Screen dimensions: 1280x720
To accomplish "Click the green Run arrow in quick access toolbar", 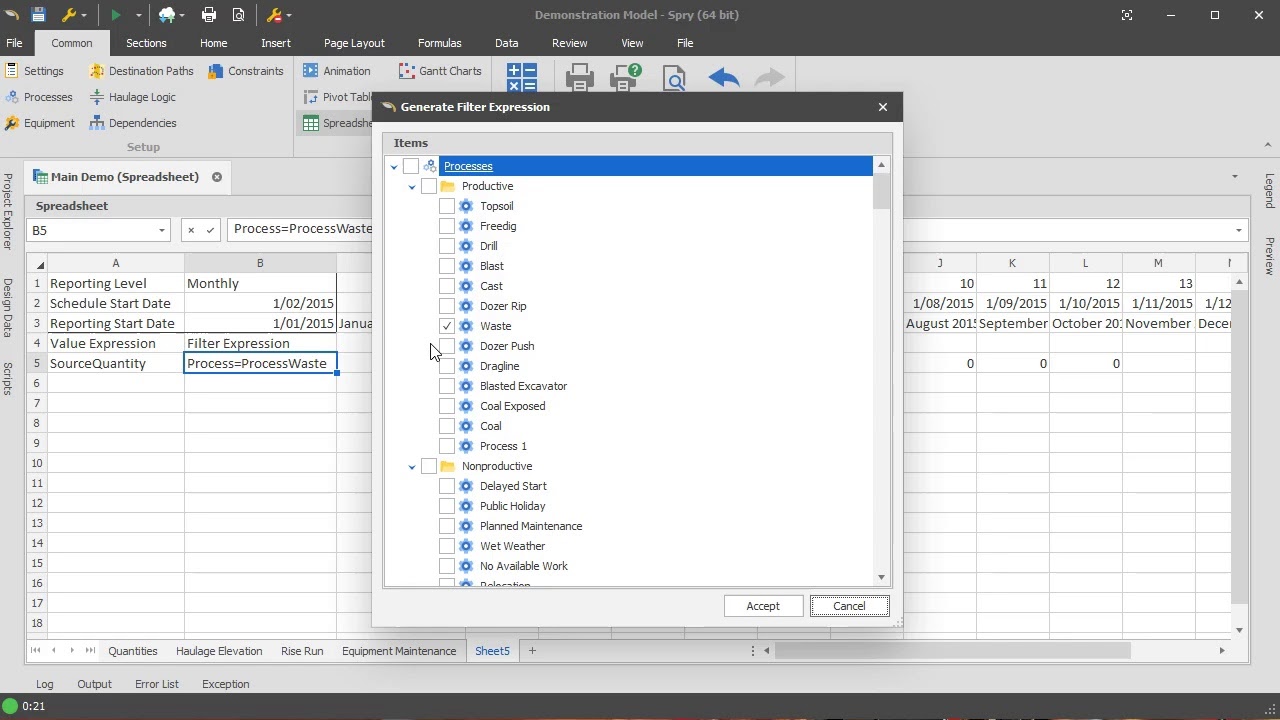I will (x=116, y=15).
